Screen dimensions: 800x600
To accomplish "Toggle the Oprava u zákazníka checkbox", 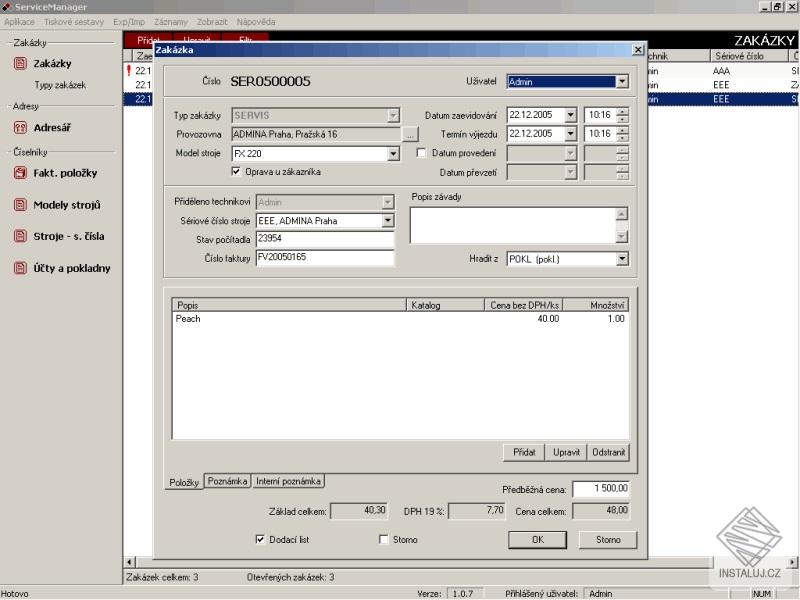I will click(236, 171).
